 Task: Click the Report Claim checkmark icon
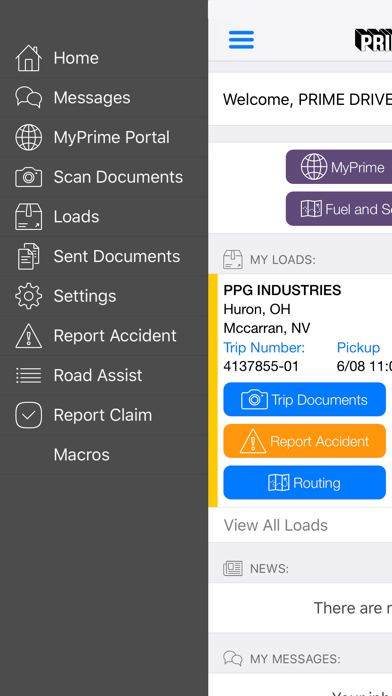(28, 415)
